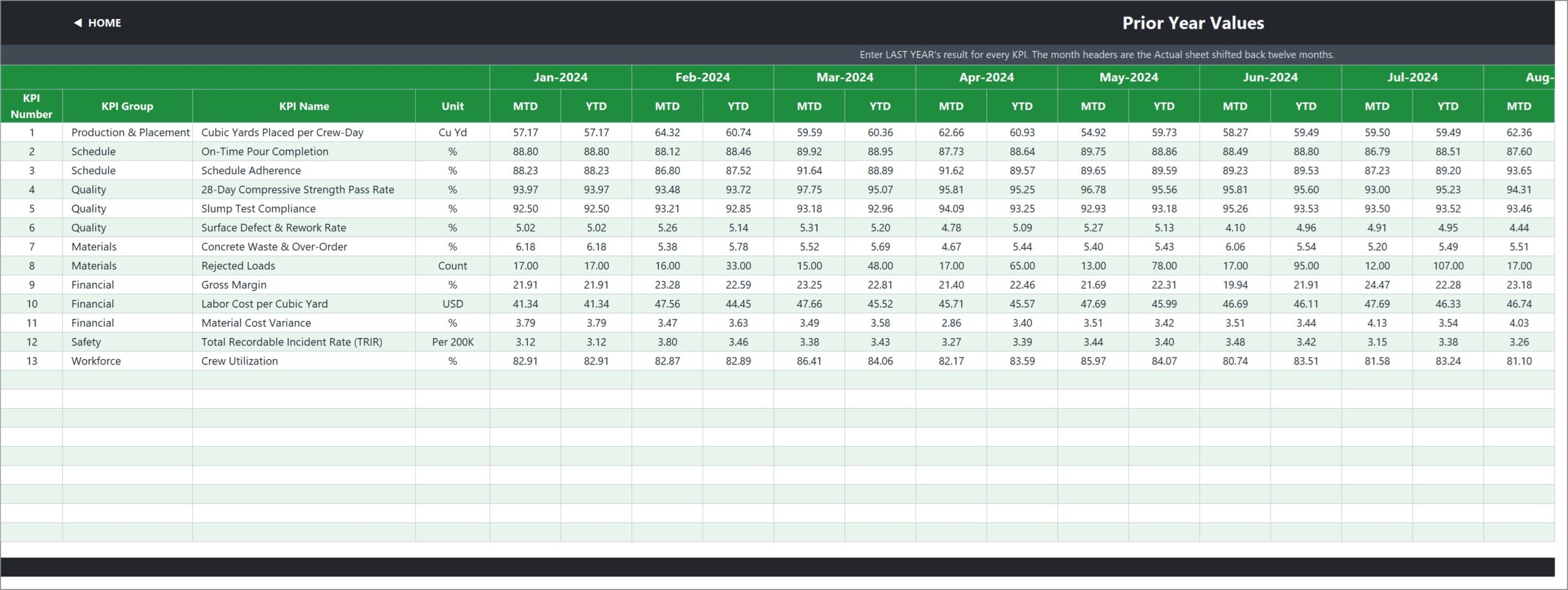
Task: Click the 'Rejected Loads' KPI name
Action: pos(304,265)
